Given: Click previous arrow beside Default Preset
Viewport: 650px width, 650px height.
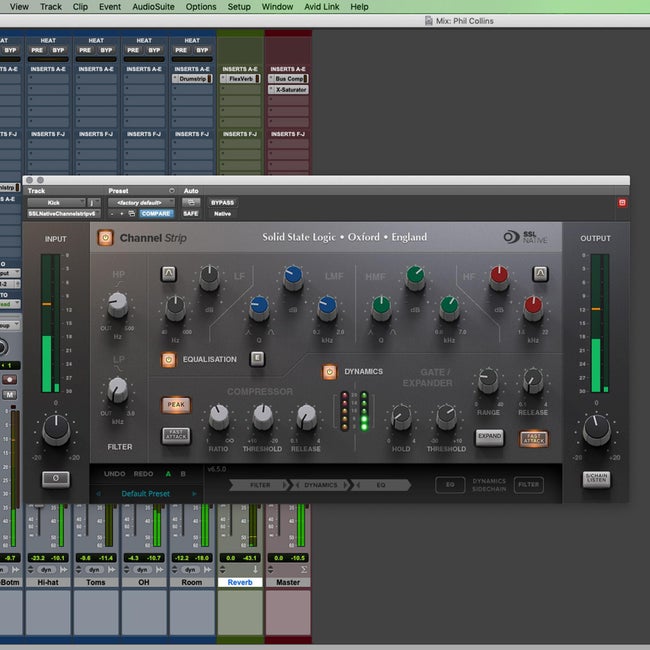Looking at the screenshot, I should 98,494.
